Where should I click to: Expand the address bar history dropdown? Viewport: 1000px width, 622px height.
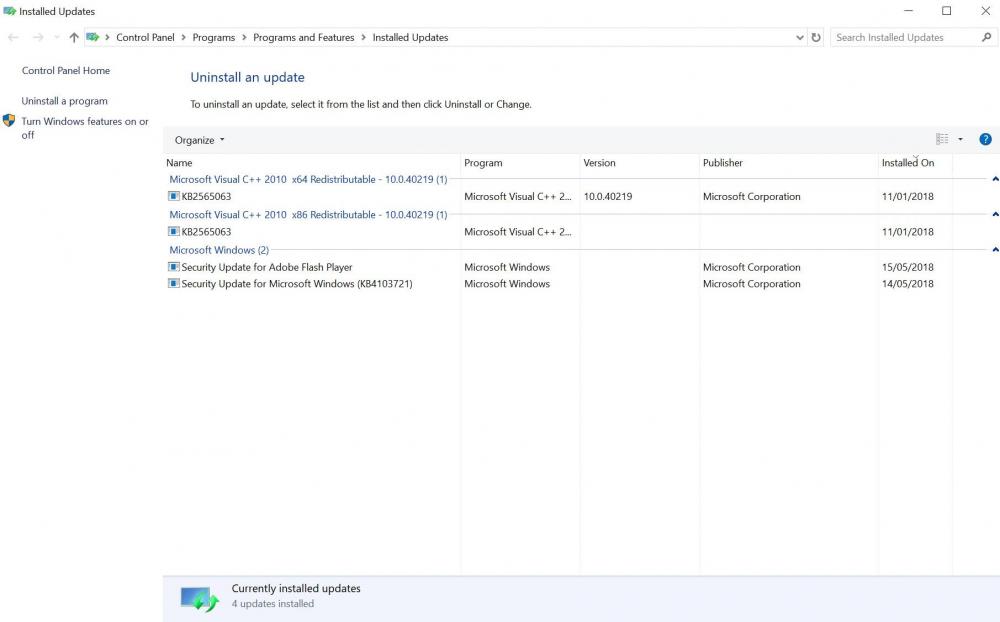click(800, 38)
